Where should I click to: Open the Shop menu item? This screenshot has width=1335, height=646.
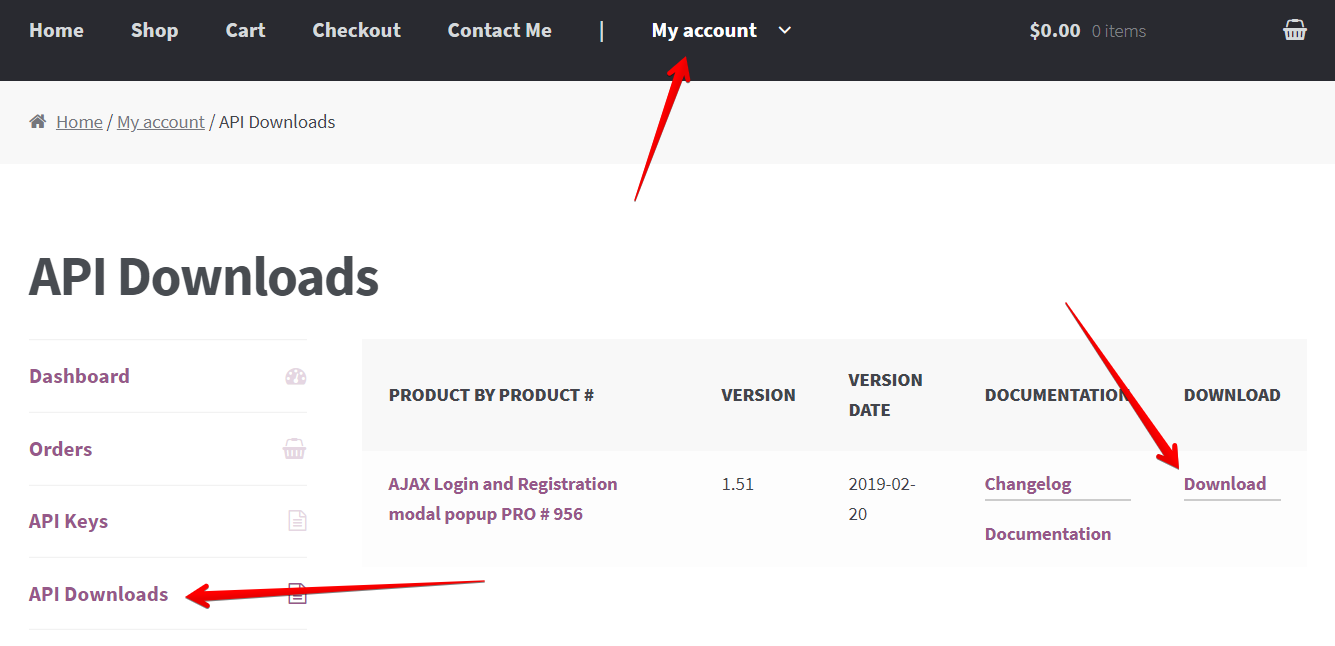pos(154,30)
